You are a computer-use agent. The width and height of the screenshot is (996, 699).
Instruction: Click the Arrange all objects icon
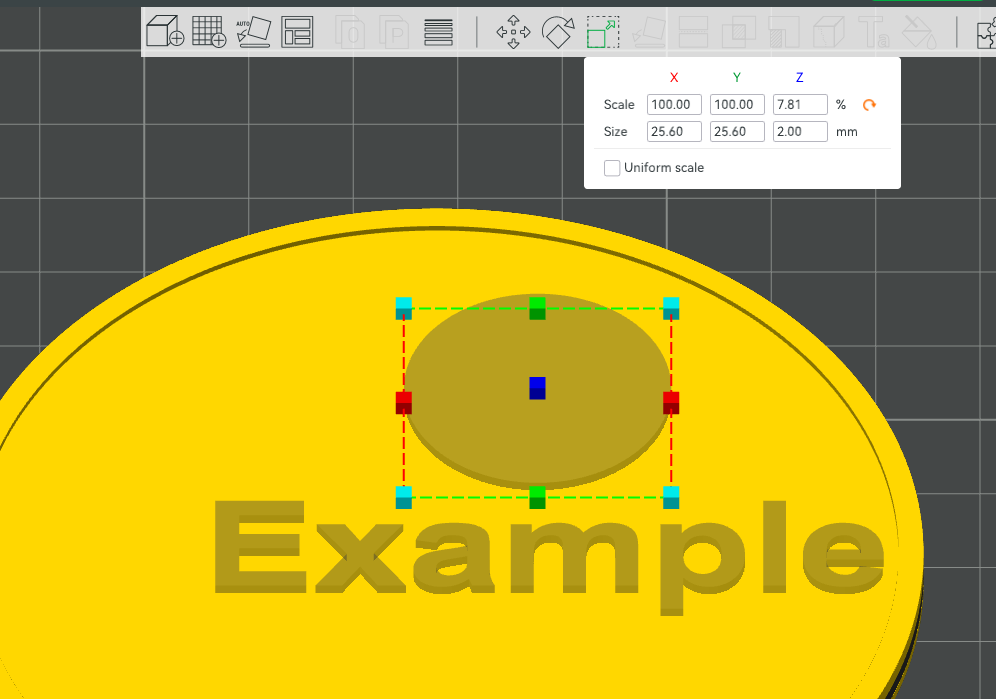click(297, 32)
